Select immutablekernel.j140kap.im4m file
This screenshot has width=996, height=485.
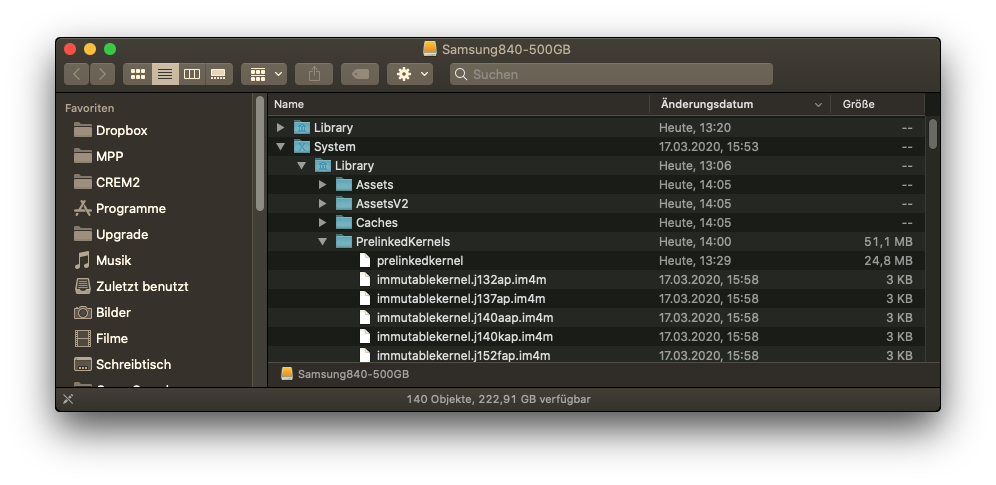point(596,337)
